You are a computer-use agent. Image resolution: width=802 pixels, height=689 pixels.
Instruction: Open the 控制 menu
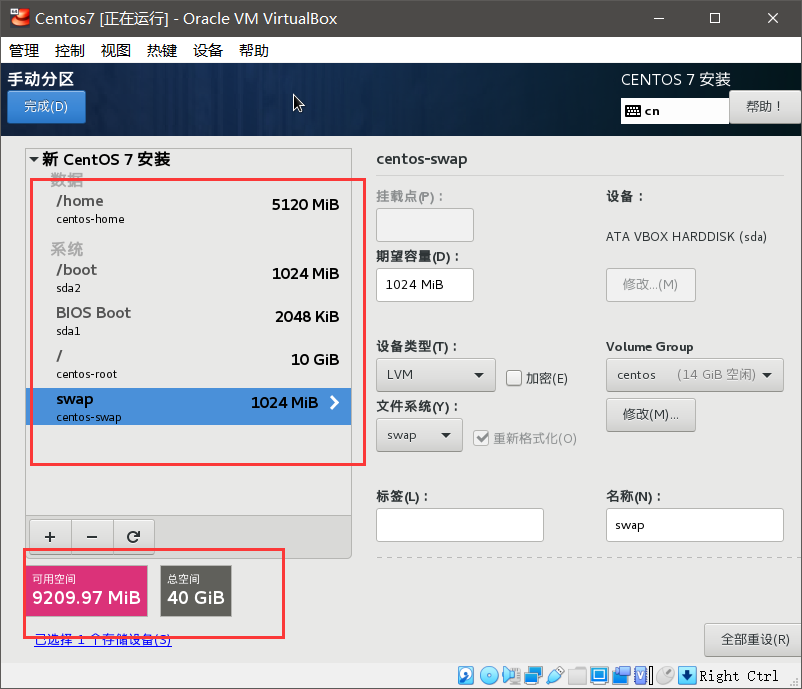[x=70, y=51]
